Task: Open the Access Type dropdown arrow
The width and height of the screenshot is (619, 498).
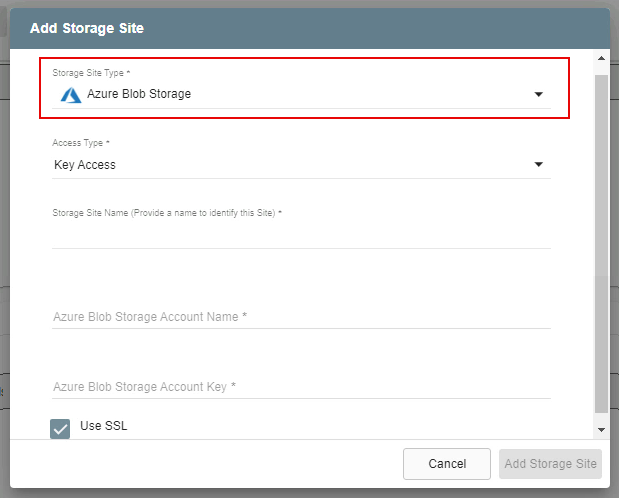Action: coord(538,165)
